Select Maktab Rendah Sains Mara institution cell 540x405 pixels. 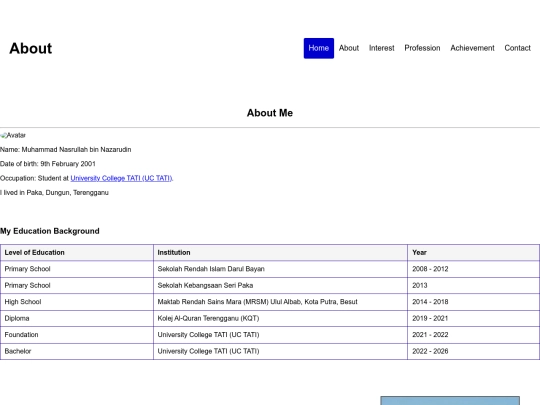tap(280, 302)
